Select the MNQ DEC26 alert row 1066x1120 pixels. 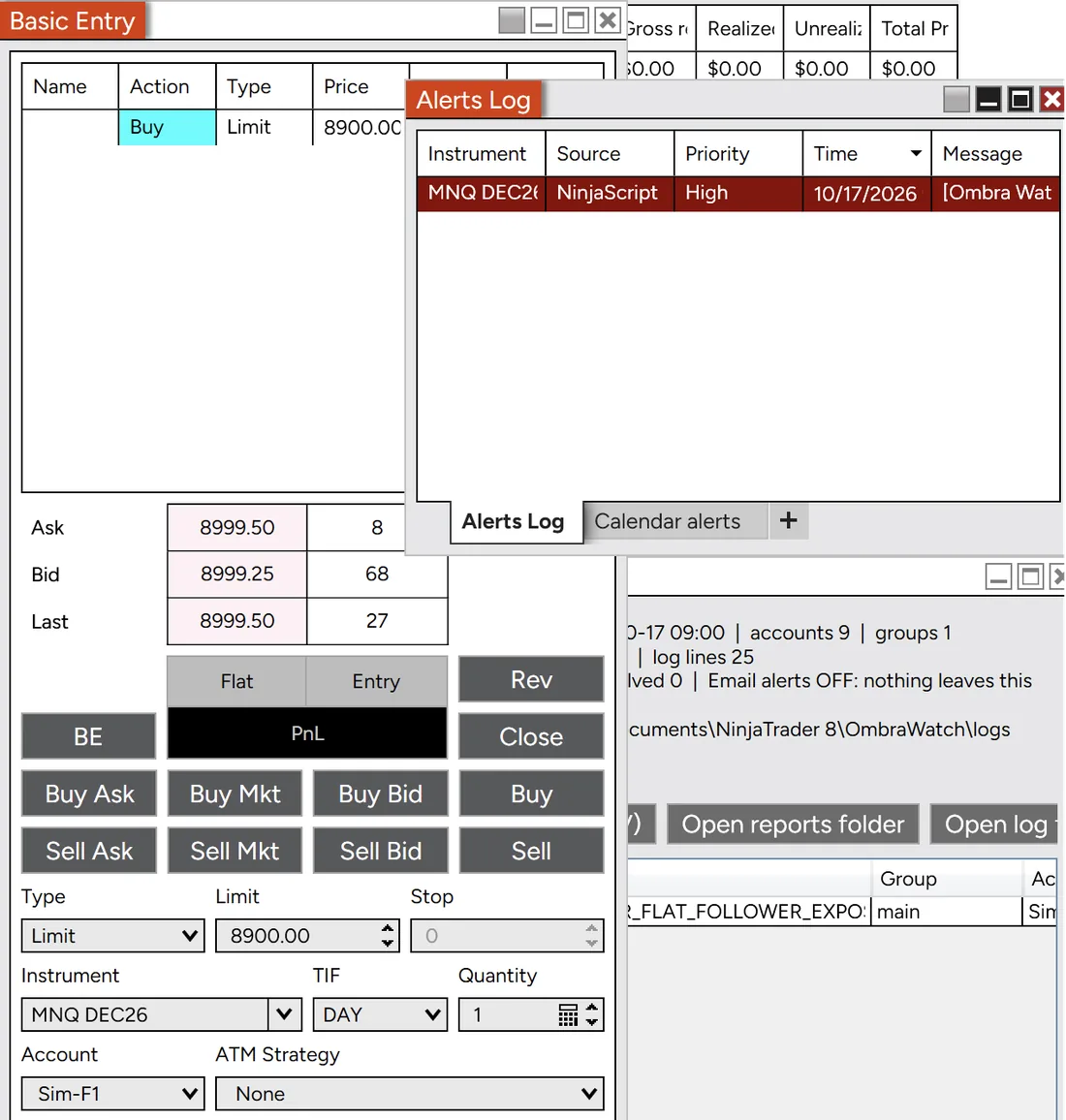tap(738, 193)
